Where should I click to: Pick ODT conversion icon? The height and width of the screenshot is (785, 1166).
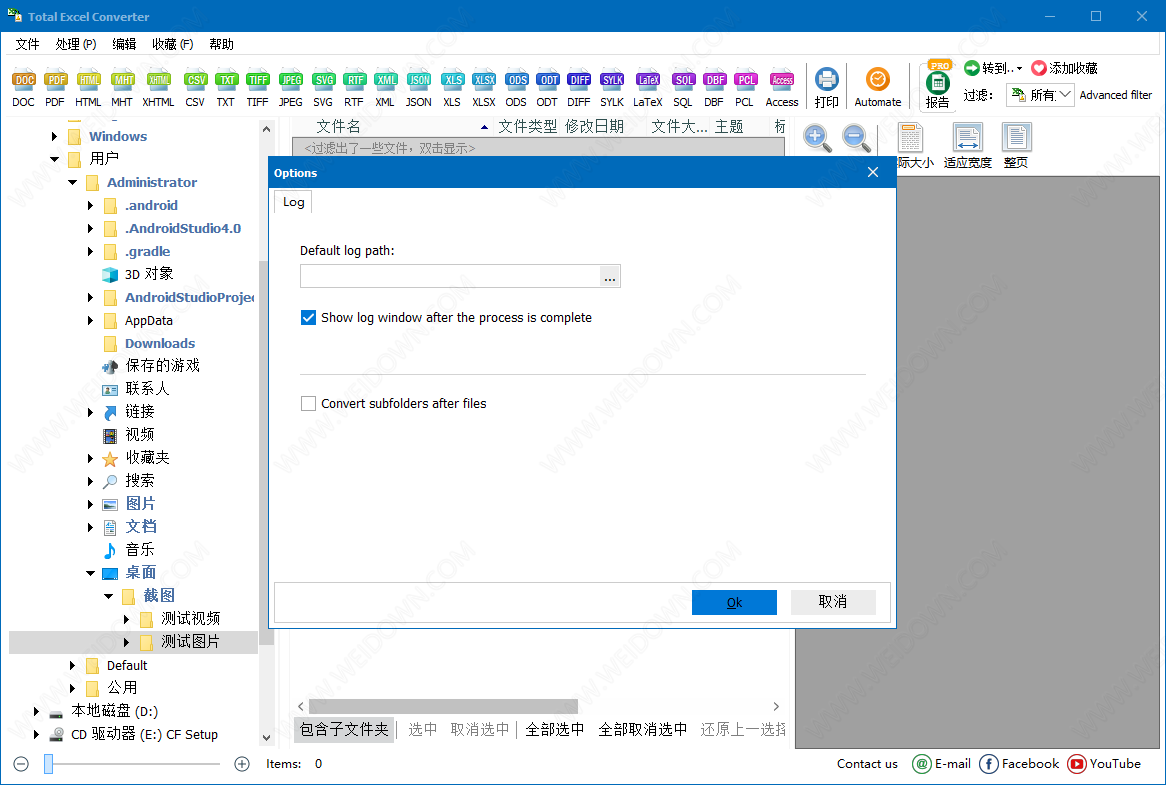(547, 88)
